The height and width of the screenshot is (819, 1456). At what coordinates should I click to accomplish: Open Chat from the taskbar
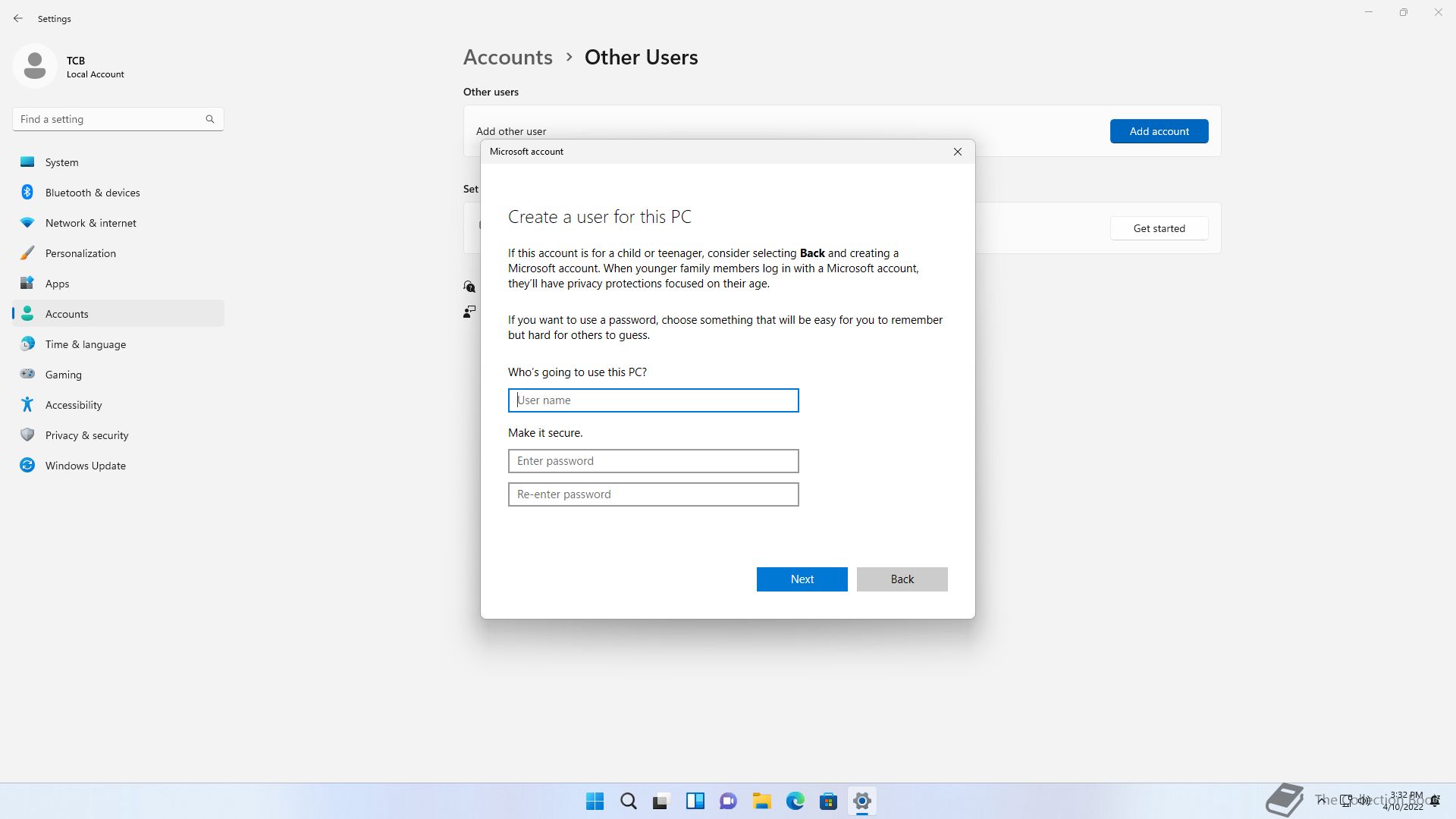729,801
